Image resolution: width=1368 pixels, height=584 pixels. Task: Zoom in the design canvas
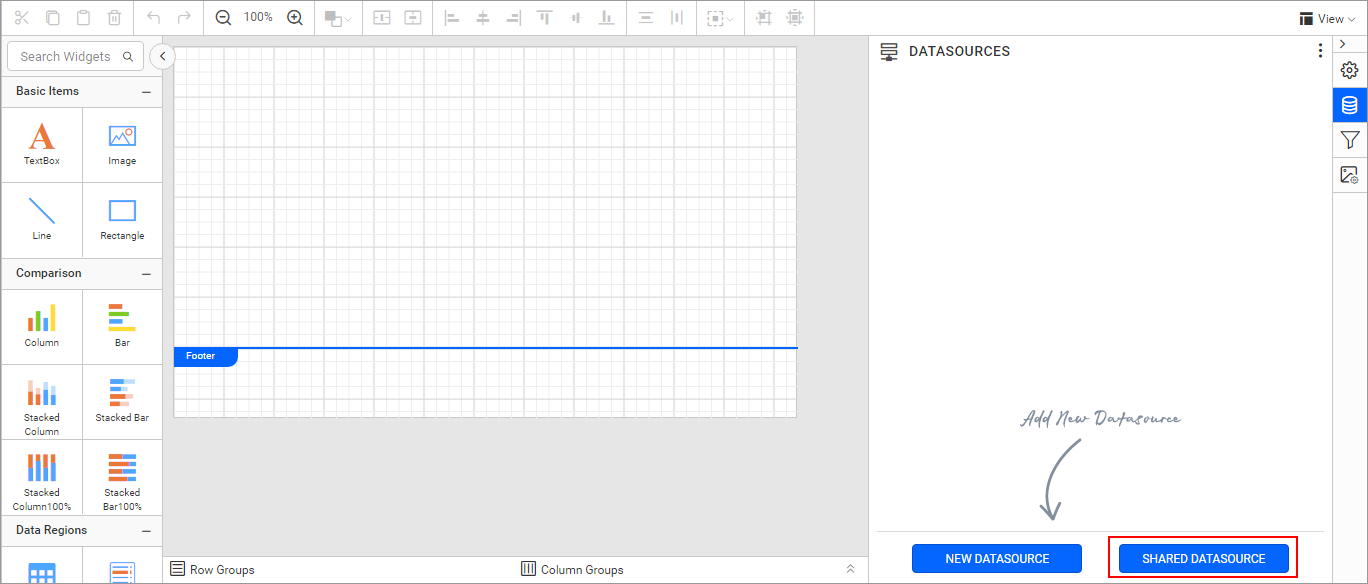pos(294,18)
